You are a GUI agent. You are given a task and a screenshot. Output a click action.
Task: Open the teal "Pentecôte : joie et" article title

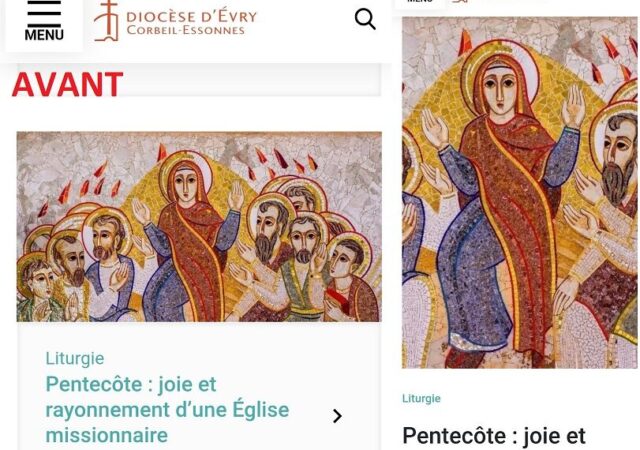(131, 384)
